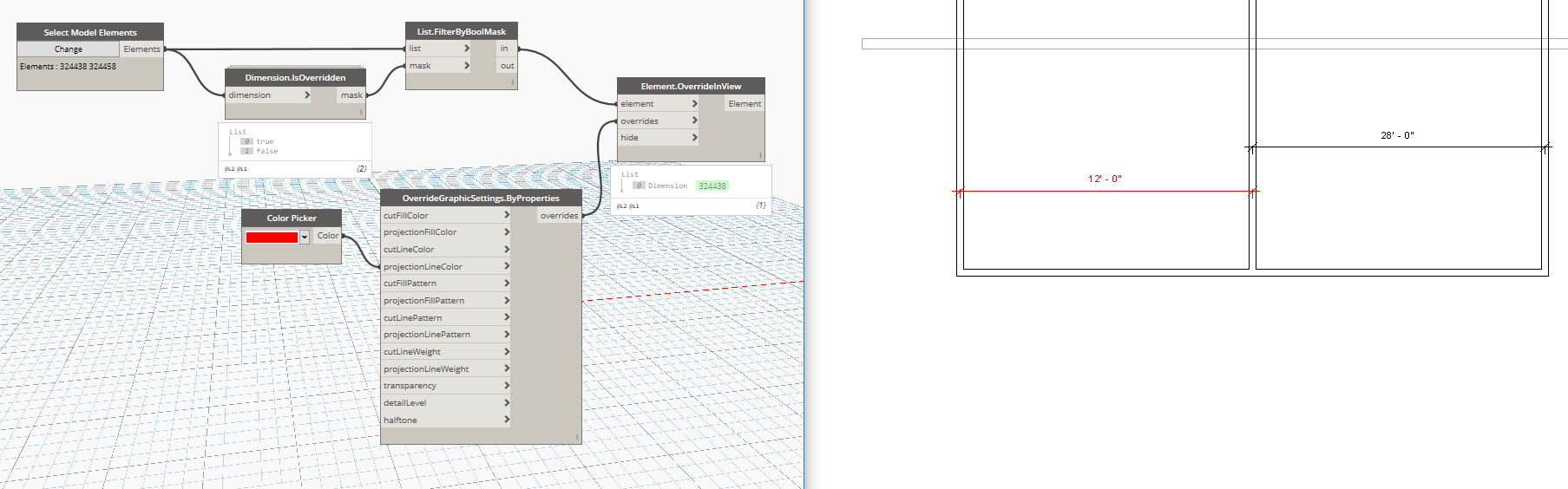Click the Dimension.IsOverridden node header
1568x489 pixels.
pyautogui.click(x=295, y=77)
